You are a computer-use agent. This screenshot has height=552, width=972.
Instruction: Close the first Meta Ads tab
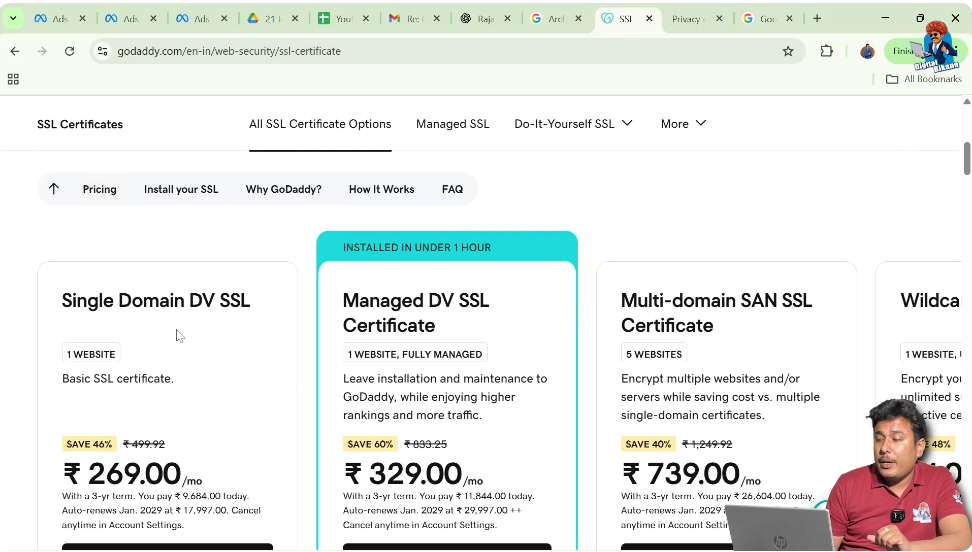[82, 19]
